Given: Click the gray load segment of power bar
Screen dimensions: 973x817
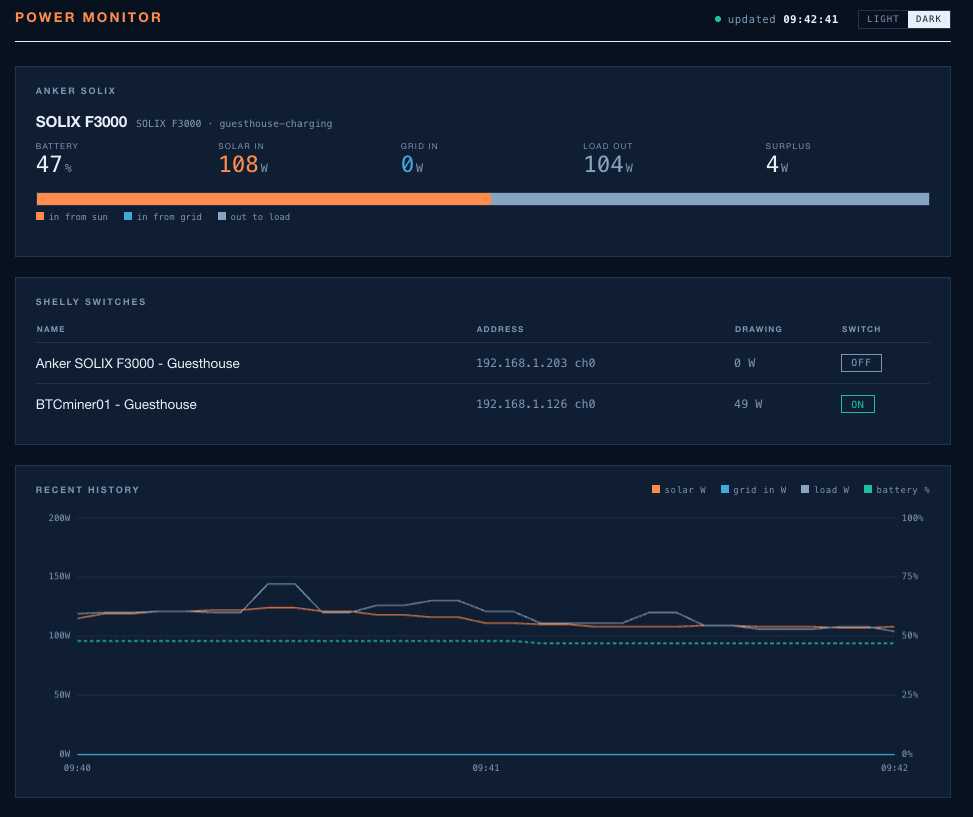Looking at the screenshot, I should (710, 199).
